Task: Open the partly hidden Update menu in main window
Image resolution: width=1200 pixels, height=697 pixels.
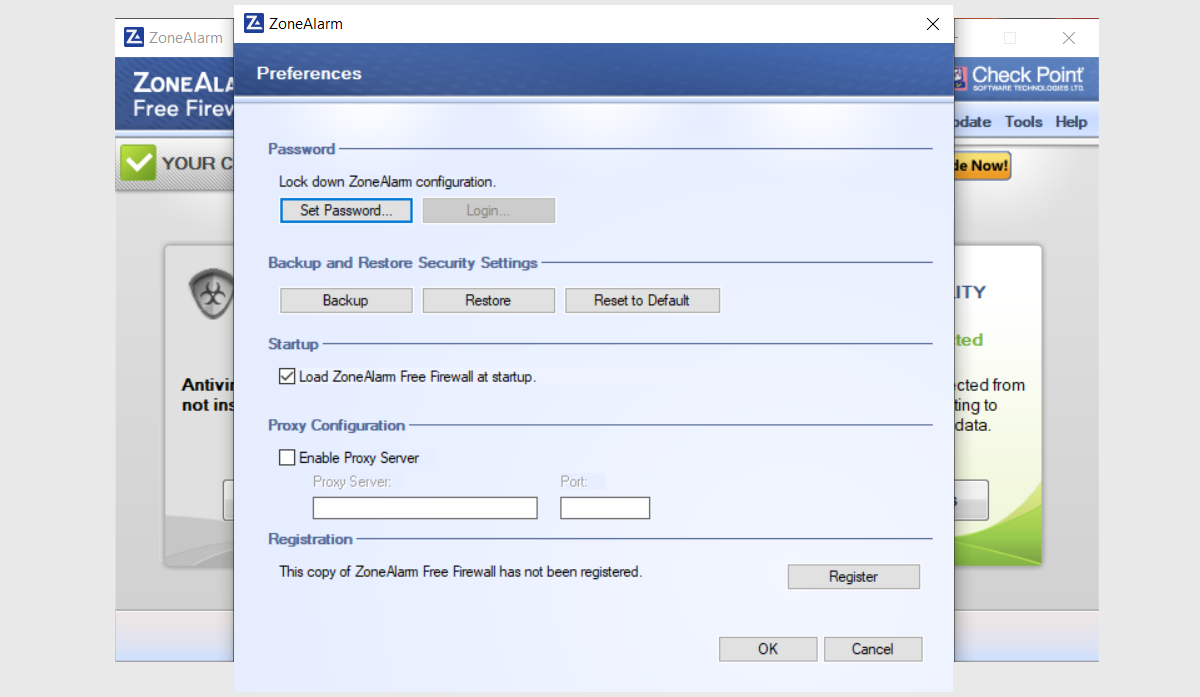Action: (972, 122)
